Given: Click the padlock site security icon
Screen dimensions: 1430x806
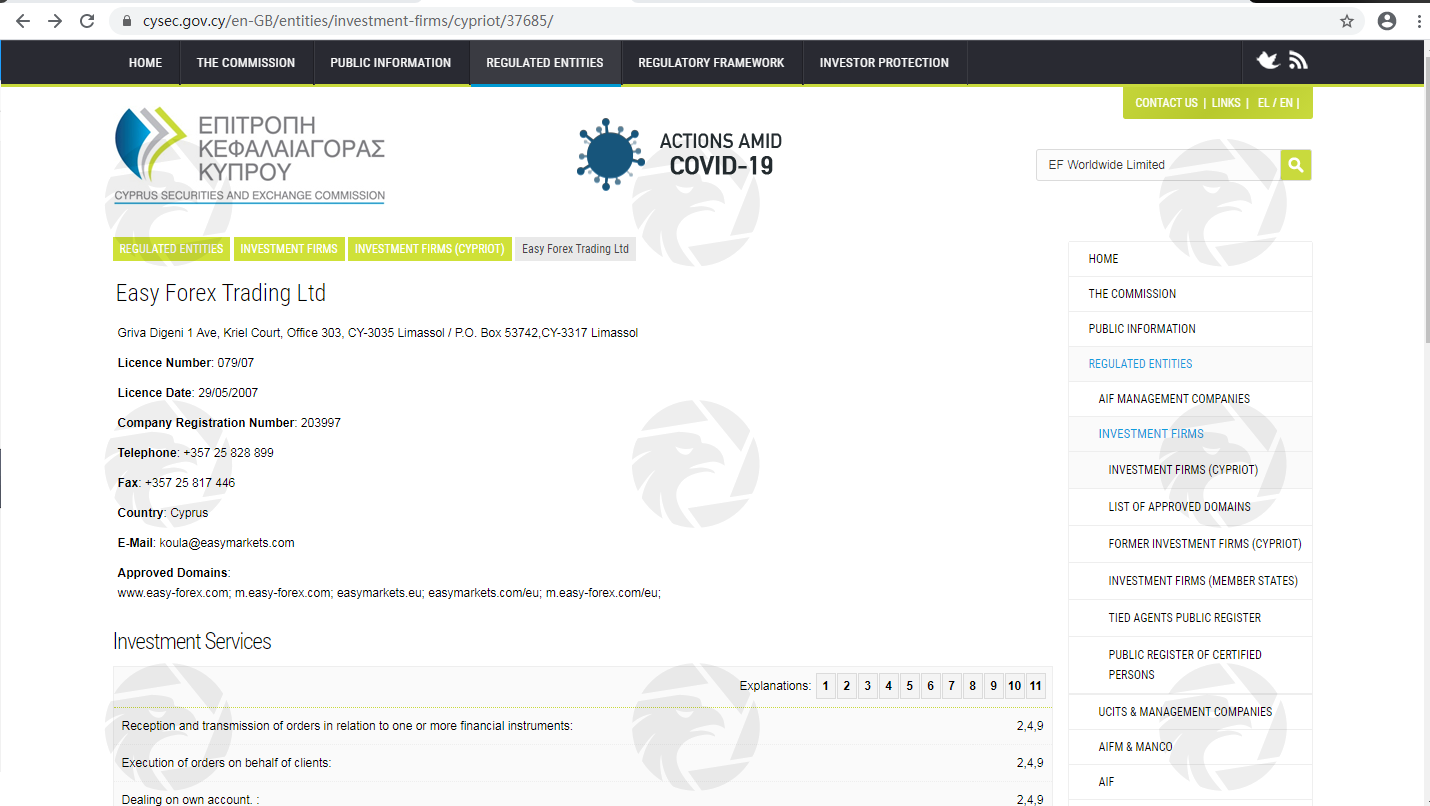Looking at the screenshot, I should [126, 21].
